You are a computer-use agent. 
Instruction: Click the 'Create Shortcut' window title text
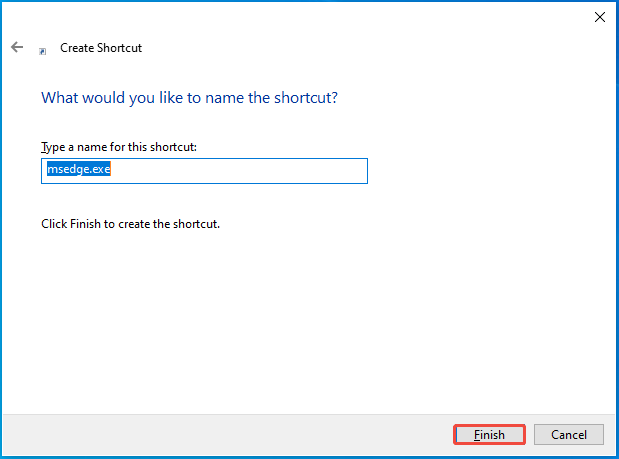click(x=101, y=47)
